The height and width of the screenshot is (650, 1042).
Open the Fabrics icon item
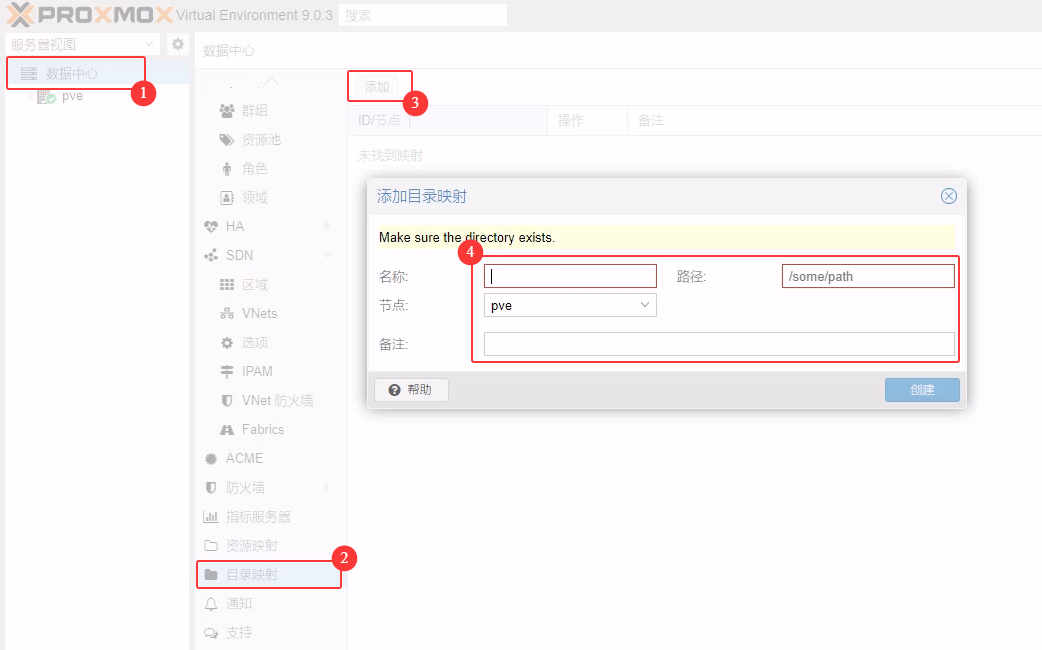[x=262, y=429]
